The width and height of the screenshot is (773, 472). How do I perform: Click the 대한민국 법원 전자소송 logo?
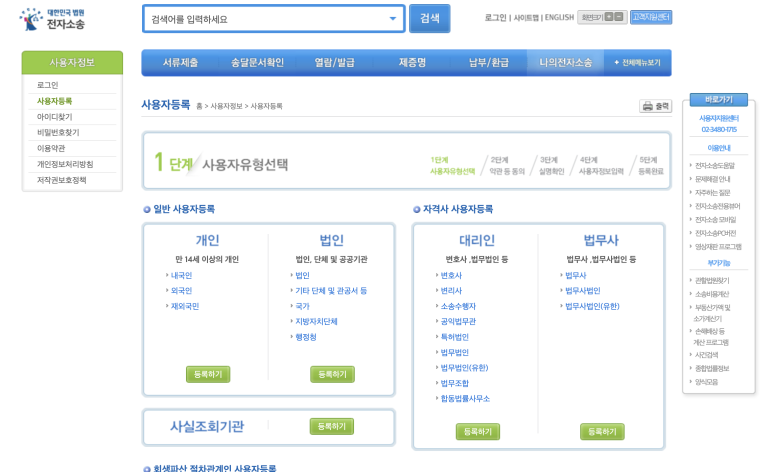(x=52, y=19)
